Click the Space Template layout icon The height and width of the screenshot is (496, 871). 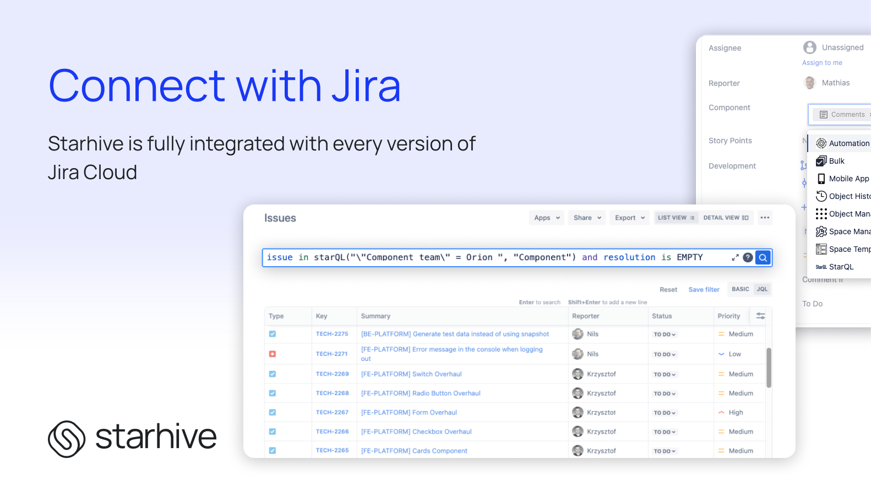coord(821,249)
